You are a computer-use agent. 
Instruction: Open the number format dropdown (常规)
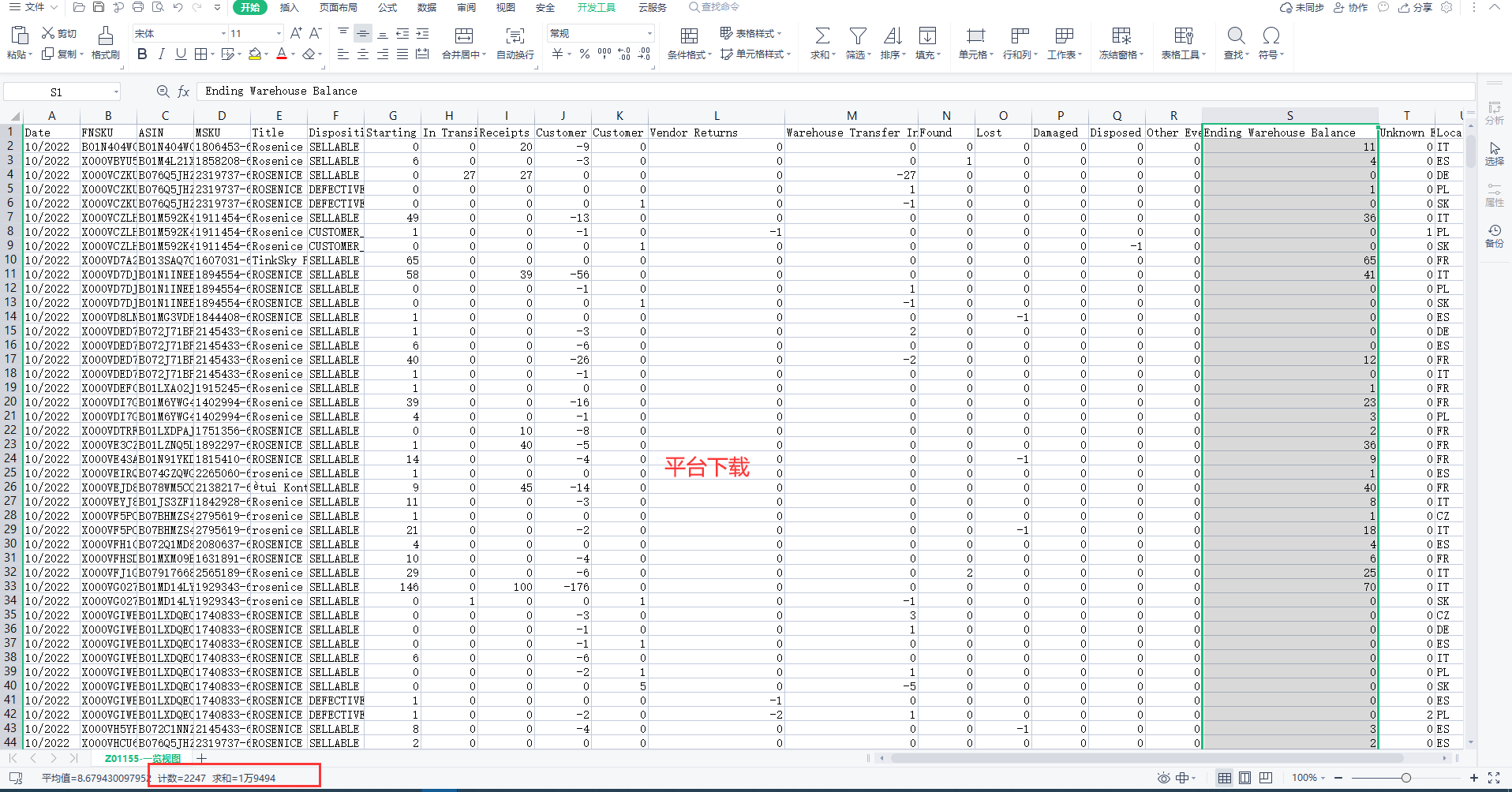pos(649,33)
